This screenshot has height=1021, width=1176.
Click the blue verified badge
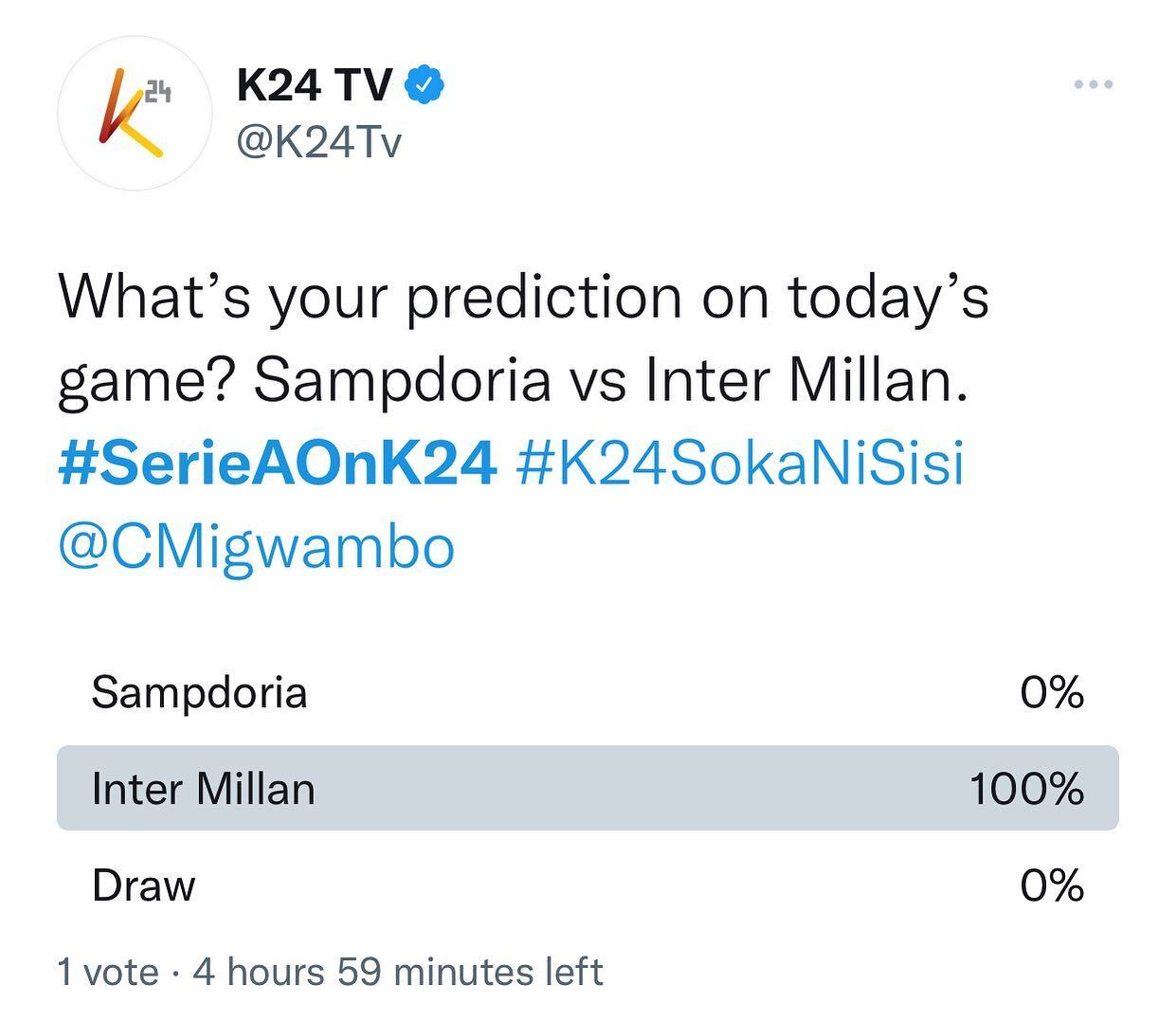pyautogui.click(x=425, y=85)
